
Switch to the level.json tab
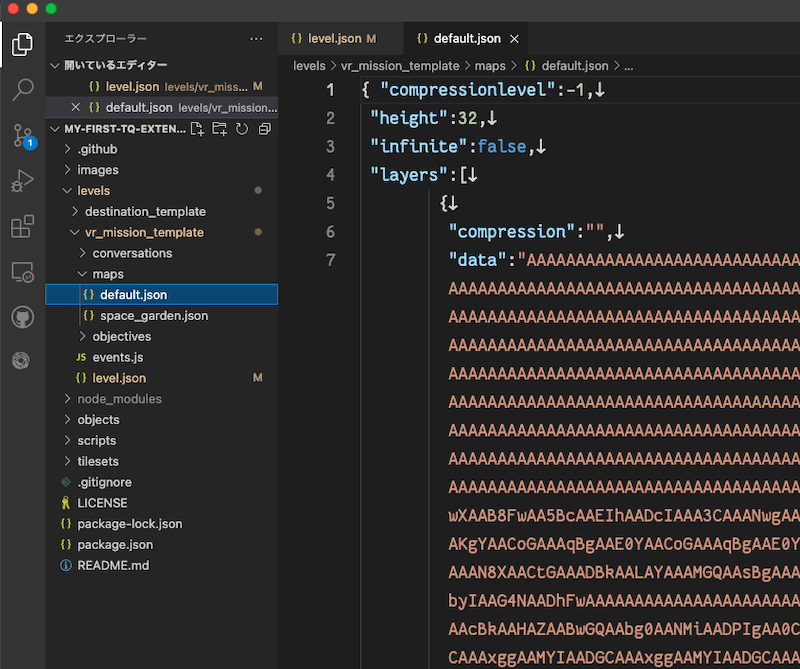340,36
